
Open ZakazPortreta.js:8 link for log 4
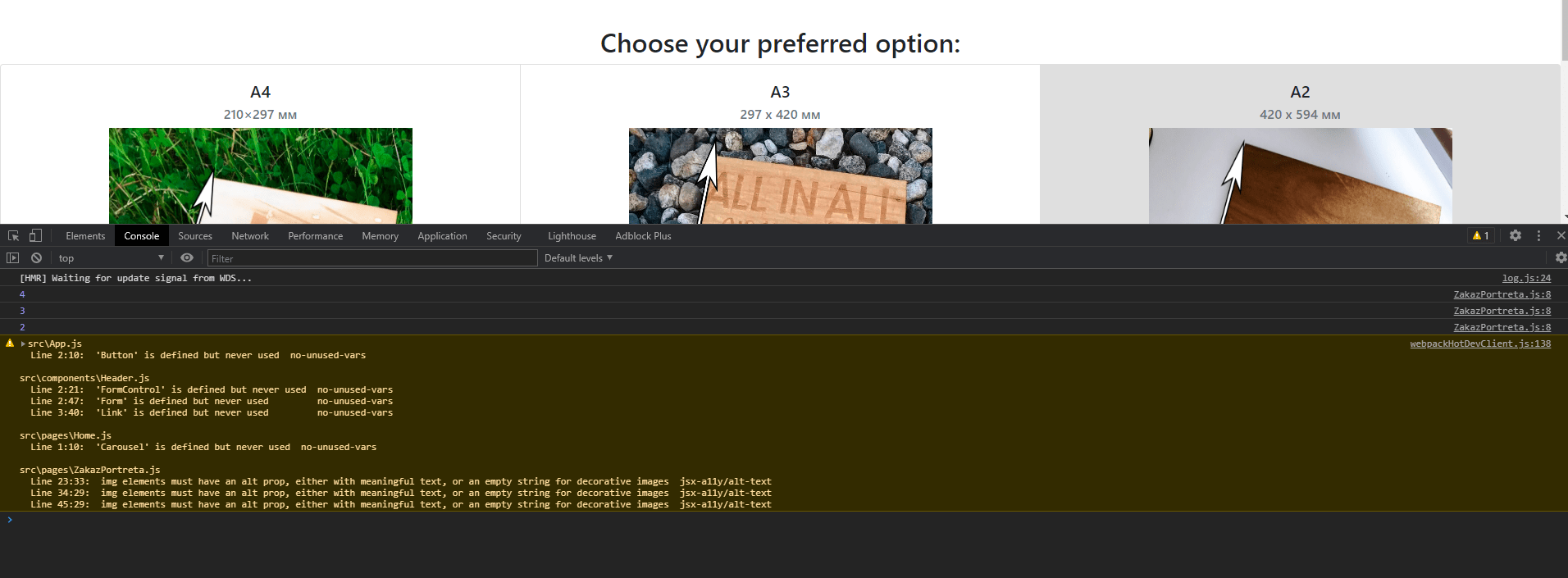1502,294
